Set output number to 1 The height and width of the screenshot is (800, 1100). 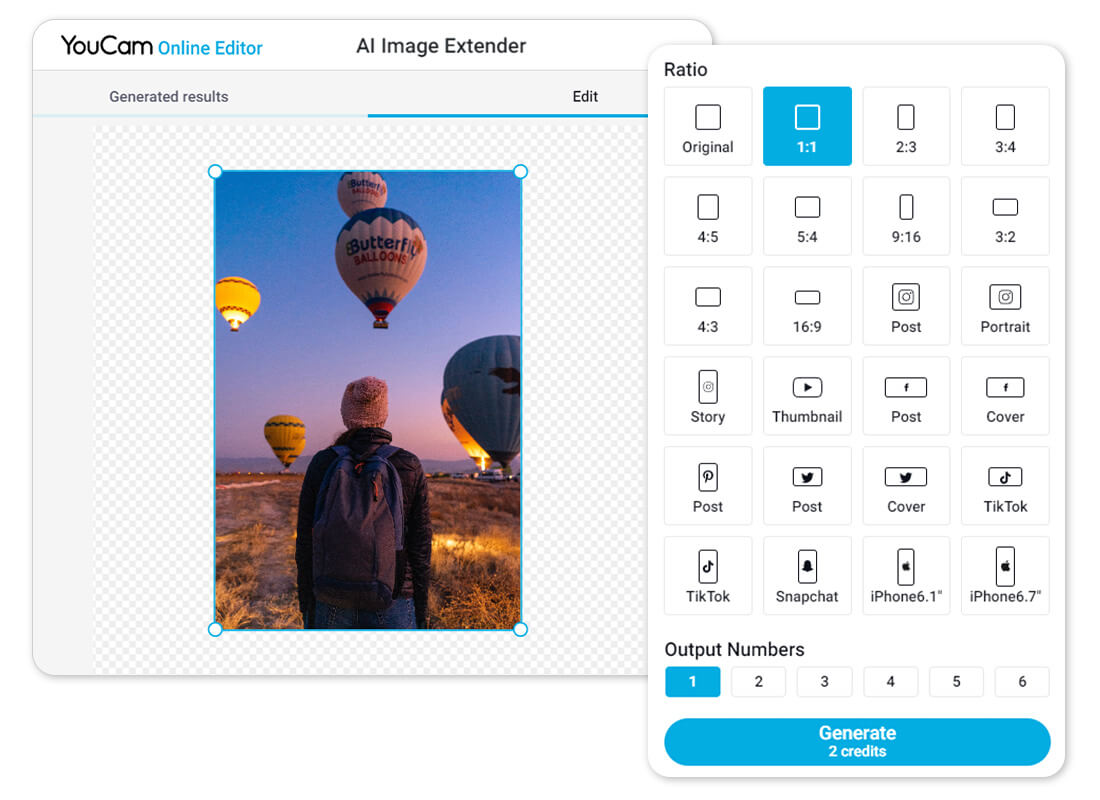(x=692, y=681)
